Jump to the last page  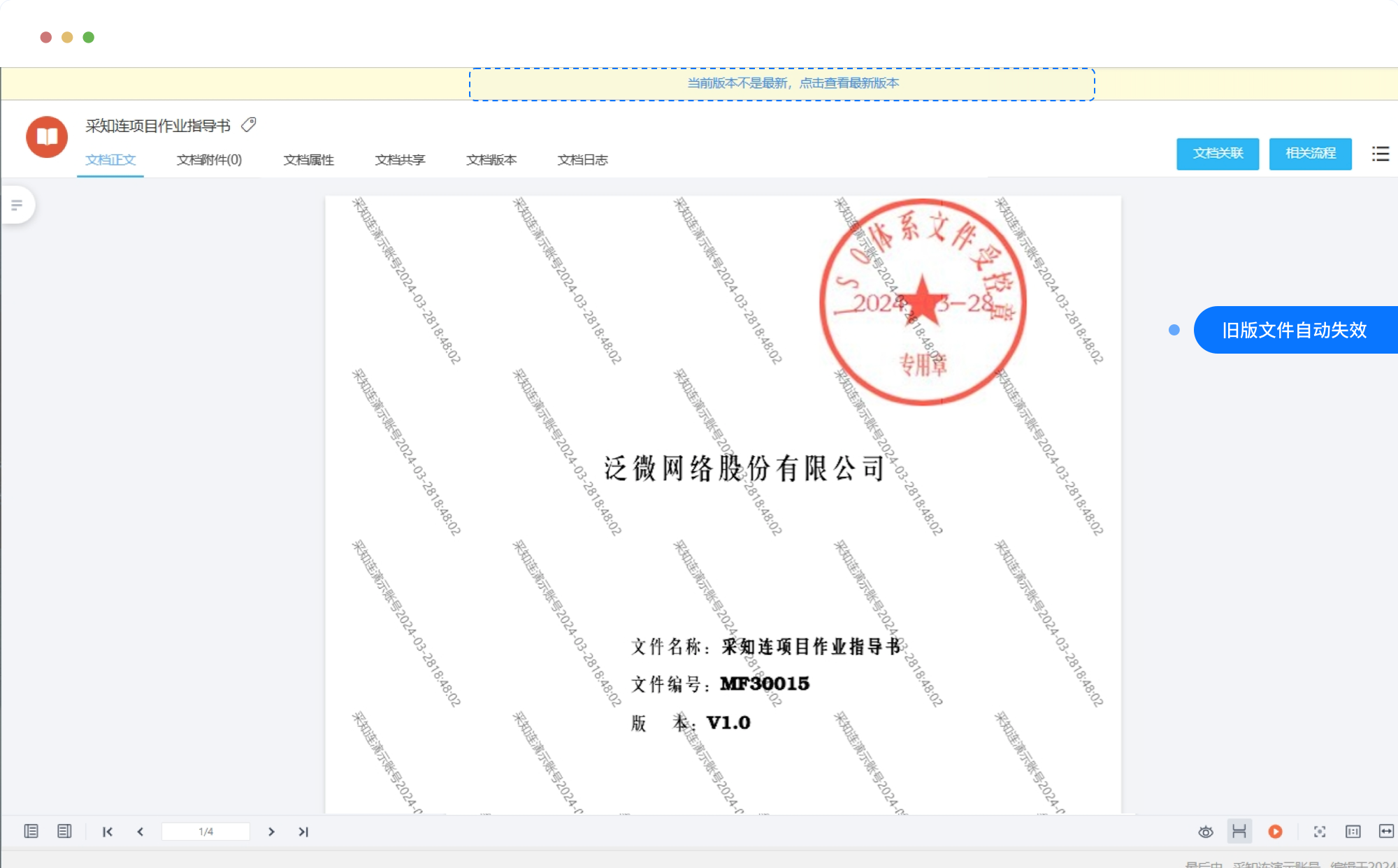click(x=303, y=832)
